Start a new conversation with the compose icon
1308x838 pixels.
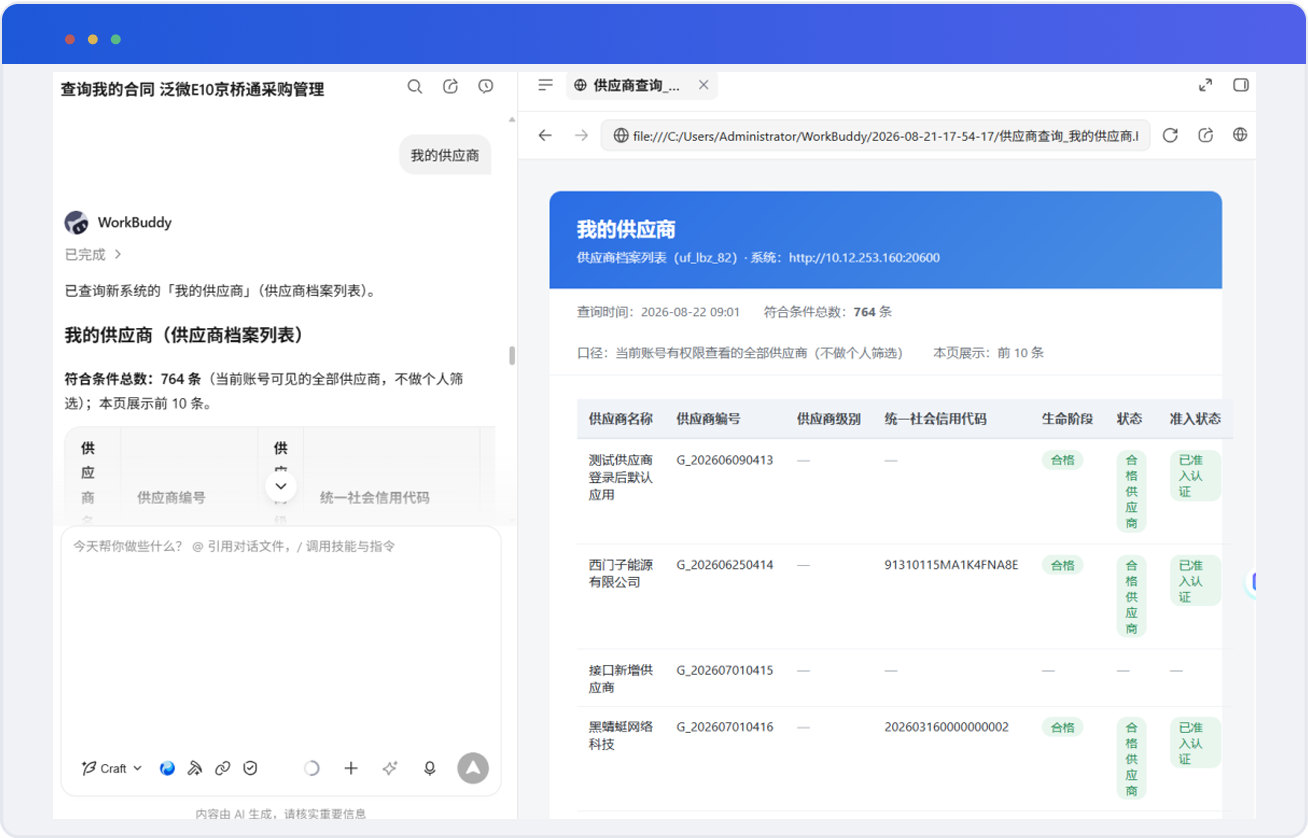point(451,87)
